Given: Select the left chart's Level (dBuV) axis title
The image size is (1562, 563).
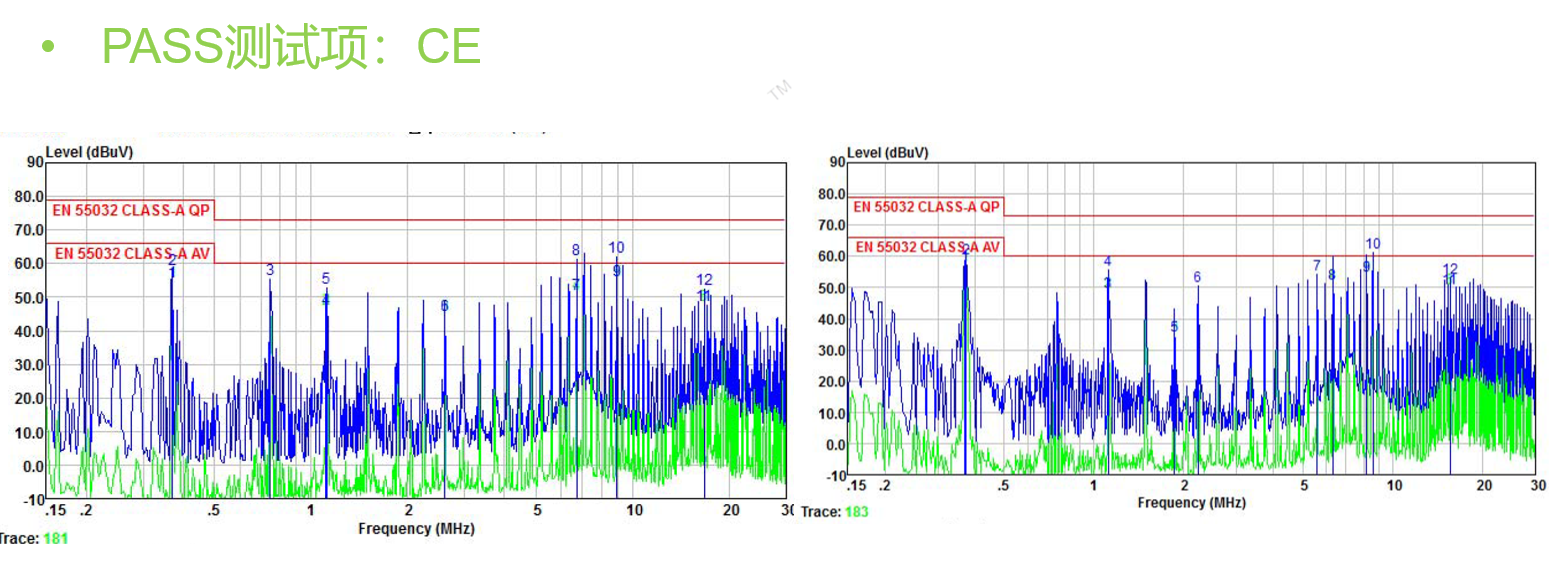Looking at the screenshot, I should [89, 152].
